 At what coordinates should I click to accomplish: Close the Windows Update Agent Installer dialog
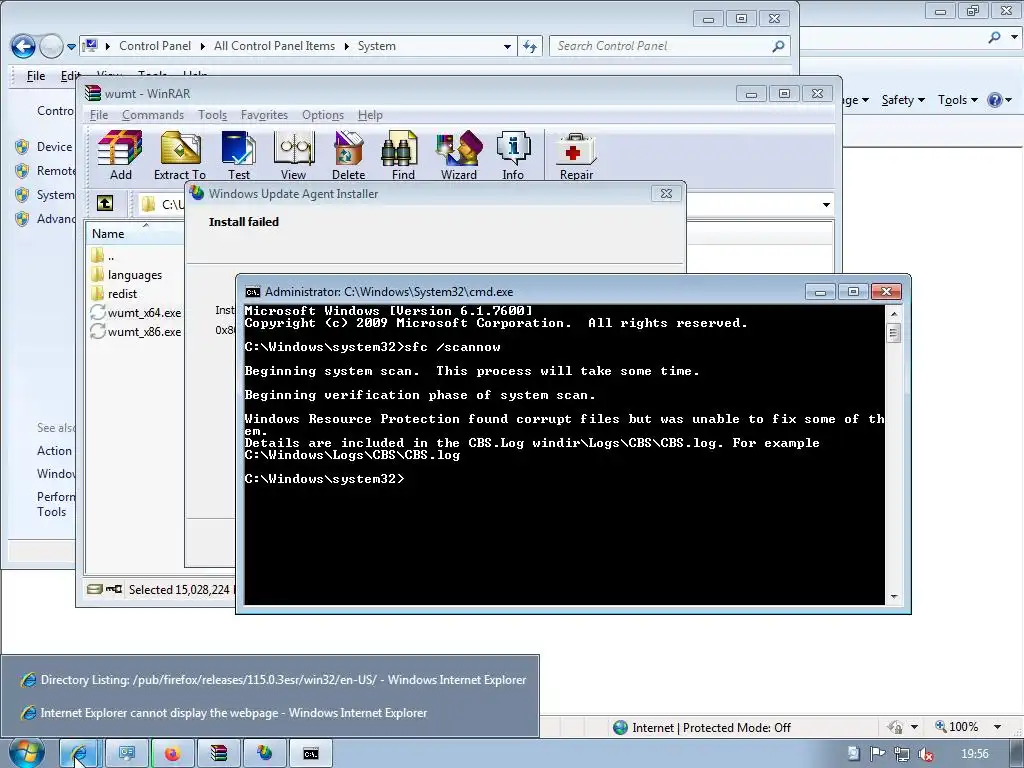[x=666, y=193]
